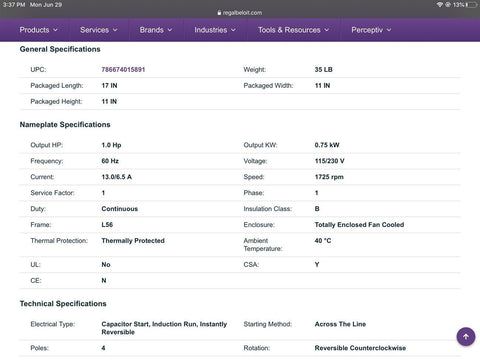This screenshot has width=480, height=360.
Task: Tap the 3:37 PM clock in status bar
Action: point(14,5)
